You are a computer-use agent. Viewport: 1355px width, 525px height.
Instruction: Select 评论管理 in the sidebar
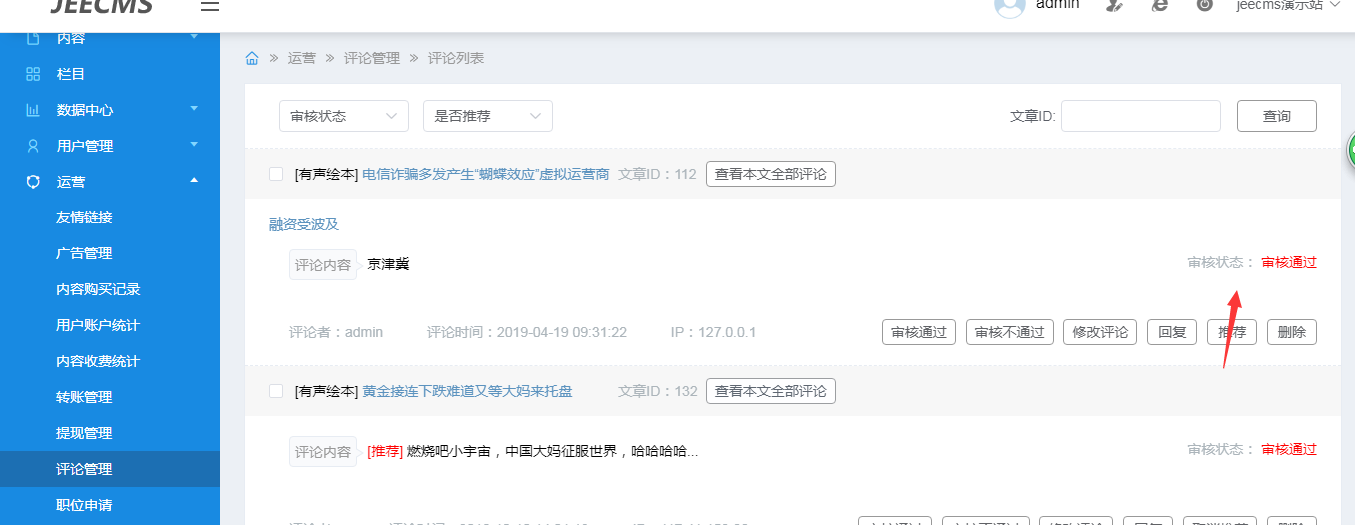pos(110,469)
